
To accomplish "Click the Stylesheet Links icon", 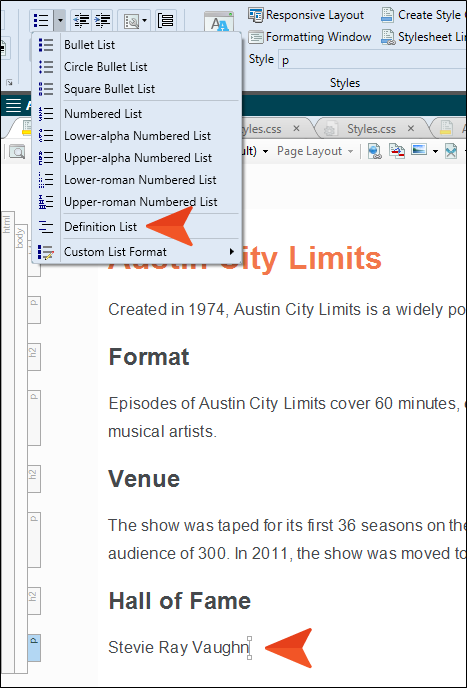I will point(388,37).
